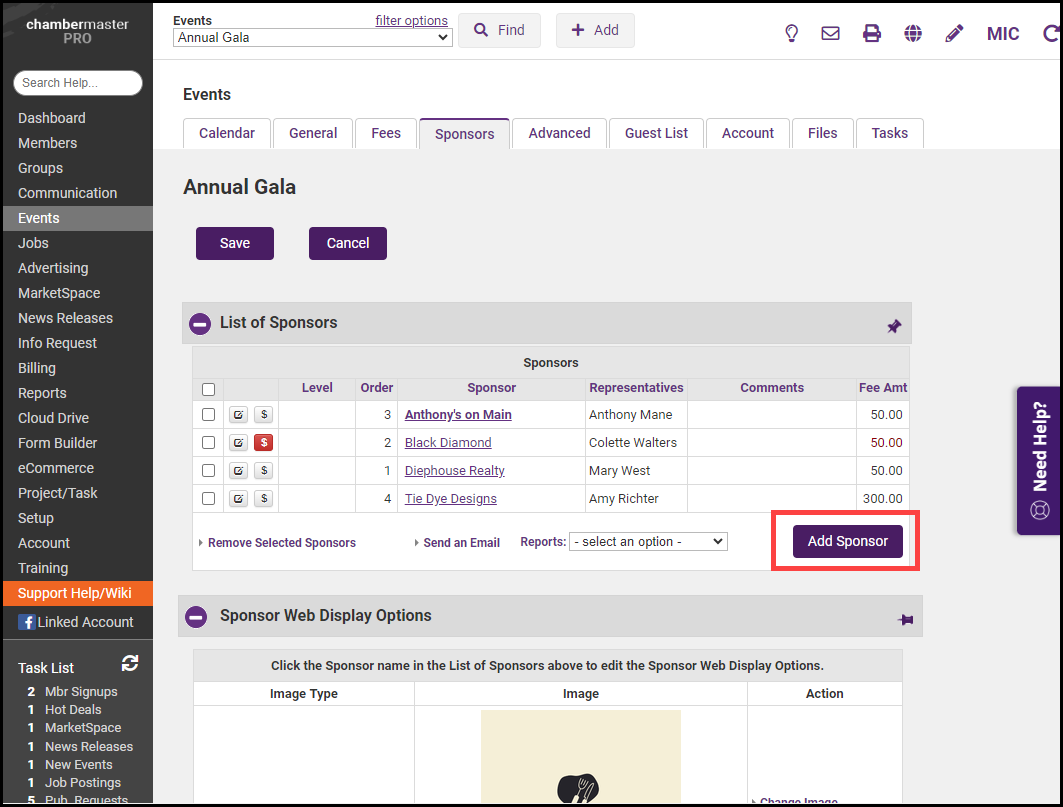The width and height of the screenshot is (1063, 807).
Task: Click the Search Help input field
Action: click(x=78, y=83)
